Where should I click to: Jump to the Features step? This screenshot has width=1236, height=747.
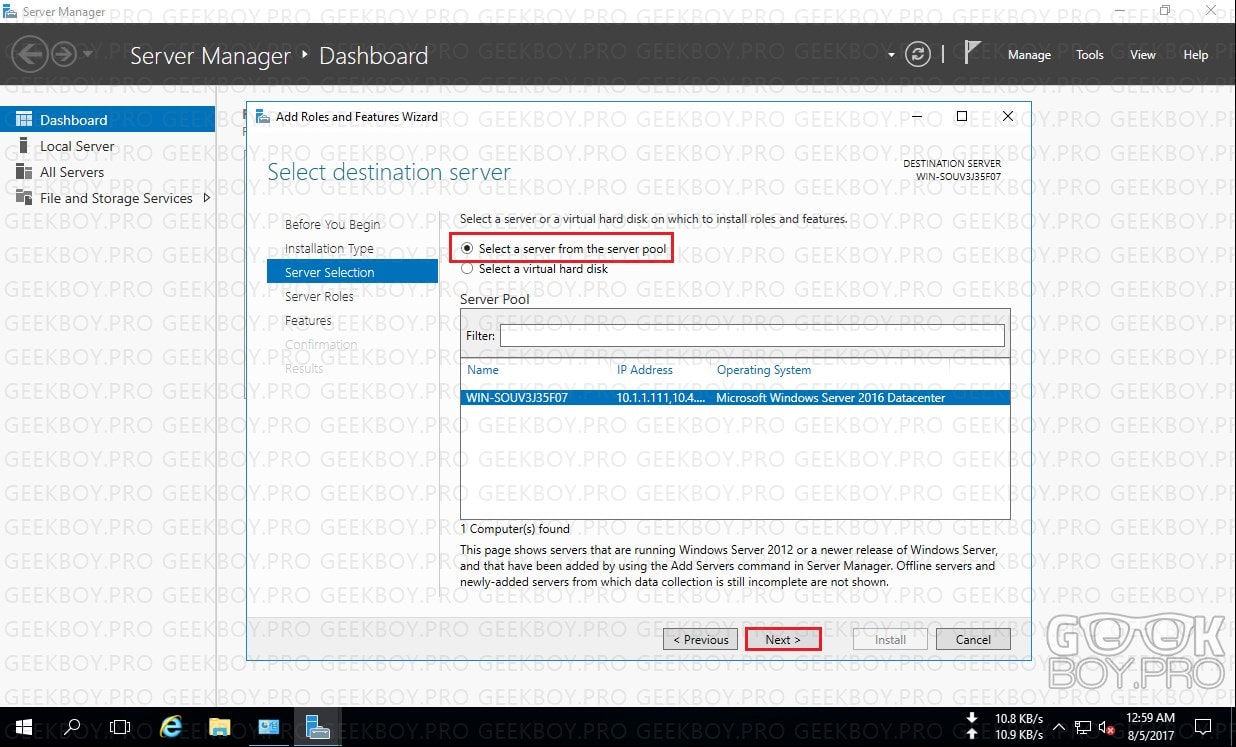(x=308, y=320)
